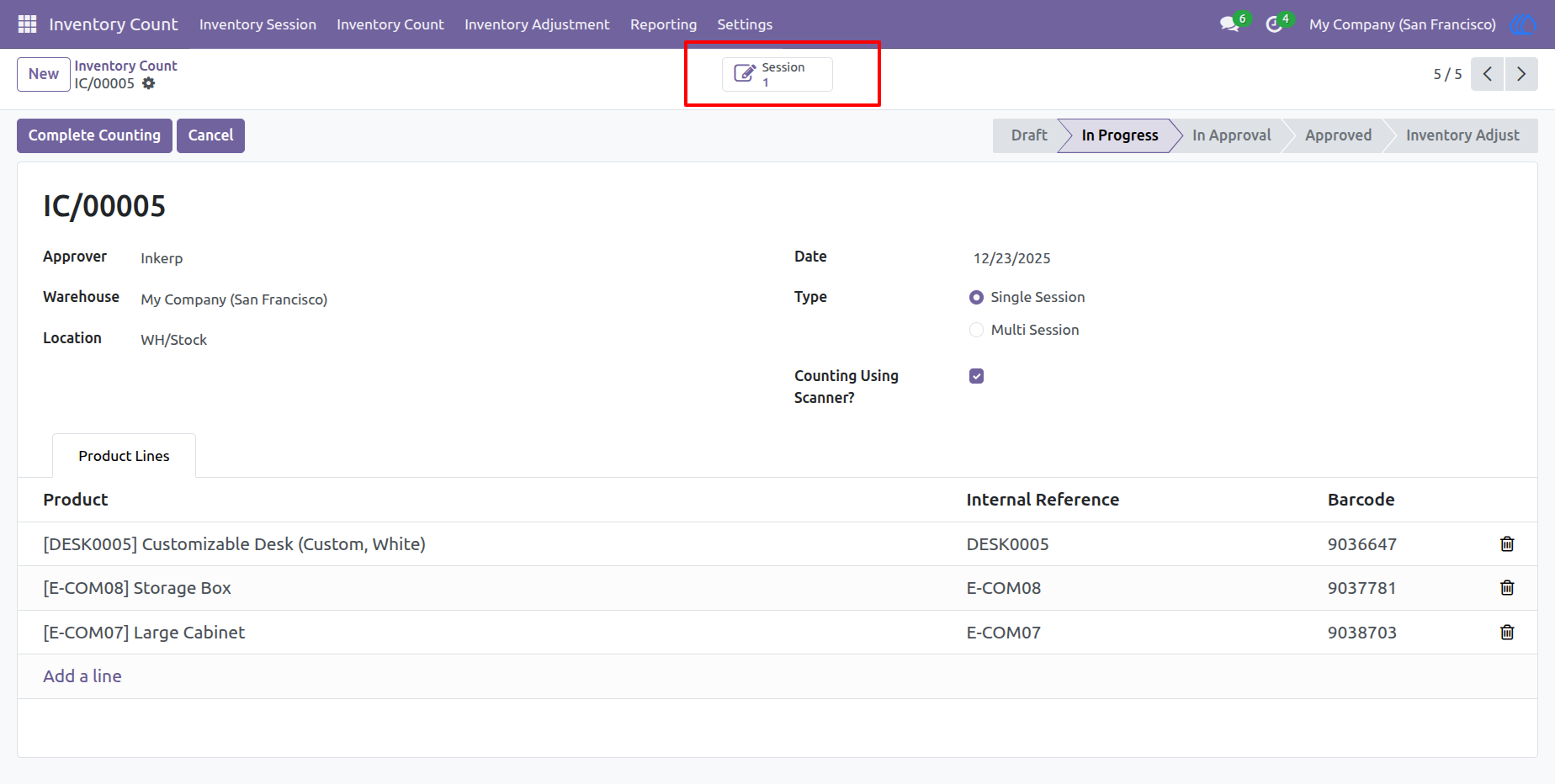
Task: Select the Approved status stage
Action: click(x=1338, y=135)
